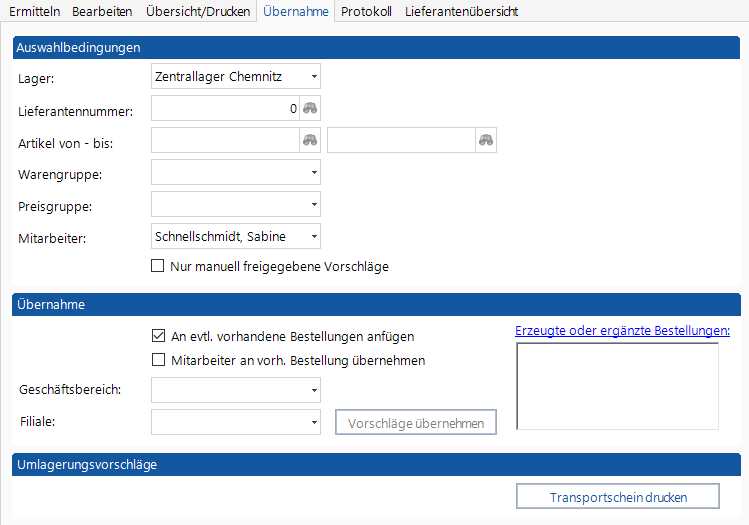Go to the Lieferantenübersicht tab
The width and height of the screenshot is (749, 525).
tap(461, 11)
